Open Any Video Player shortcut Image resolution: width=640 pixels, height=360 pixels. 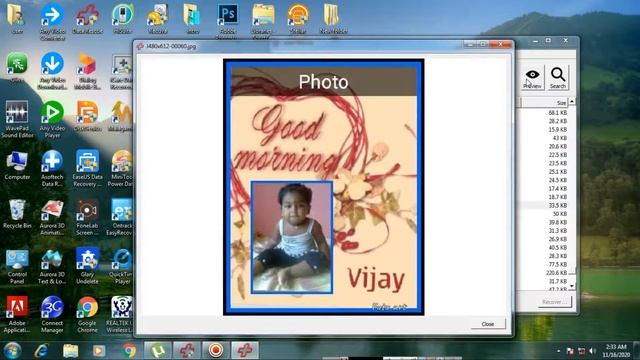pyautogui.click(x=52, y=118)
